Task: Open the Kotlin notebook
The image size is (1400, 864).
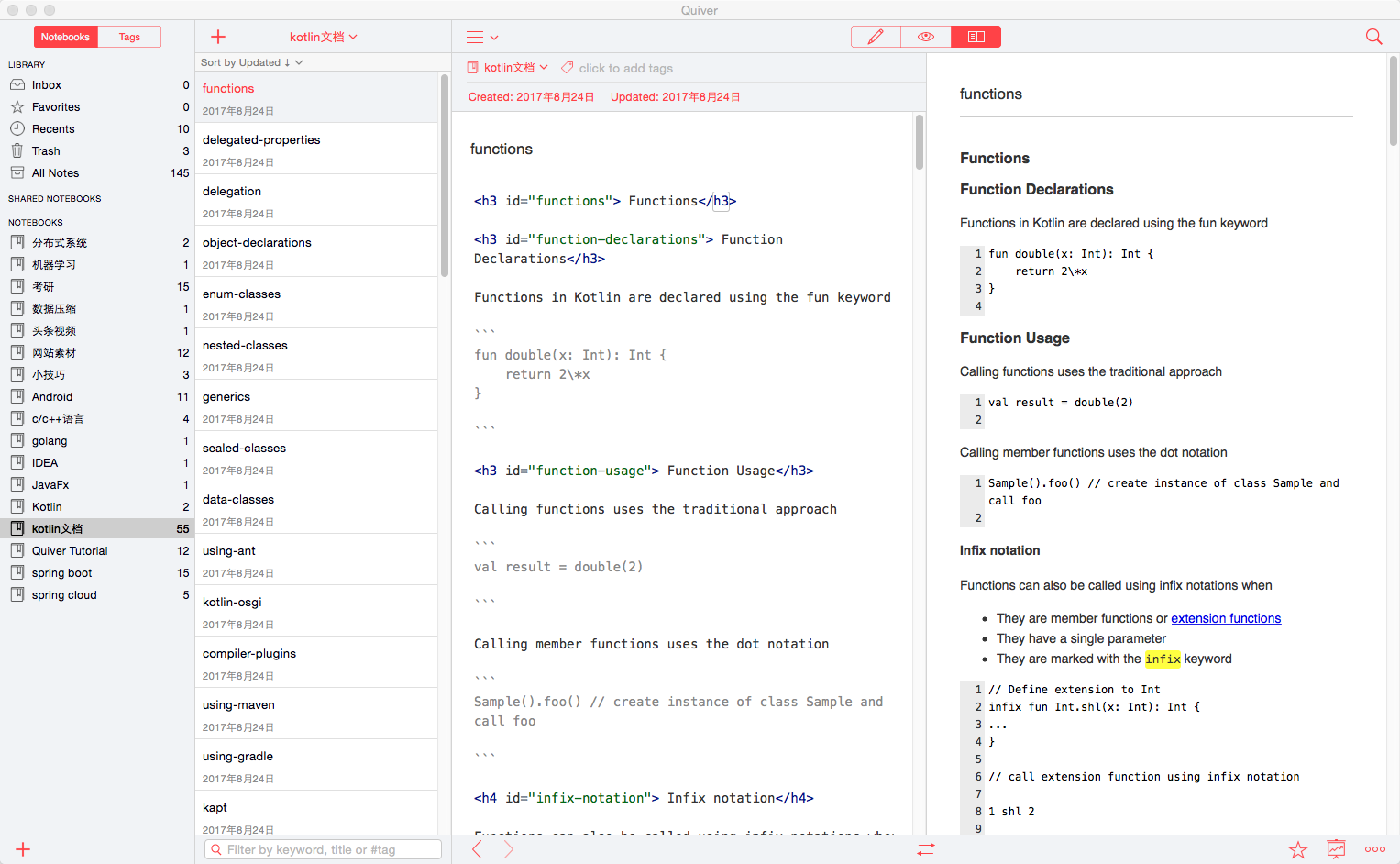Action: (97, 507)
